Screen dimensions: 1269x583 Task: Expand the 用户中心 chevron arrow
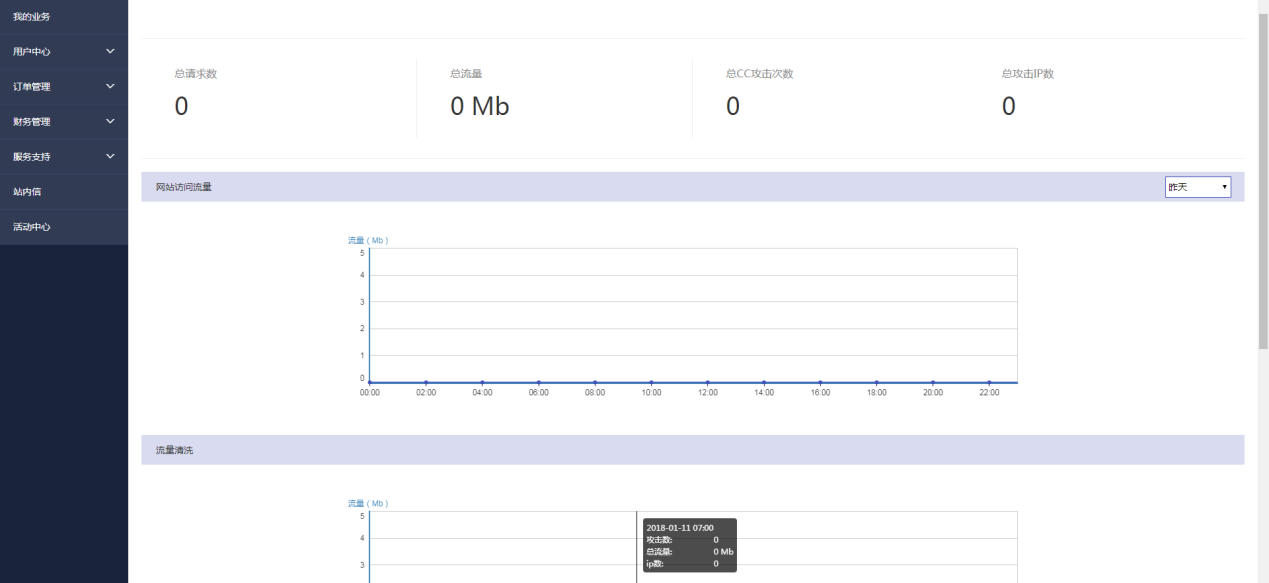(x=110, y=51)
